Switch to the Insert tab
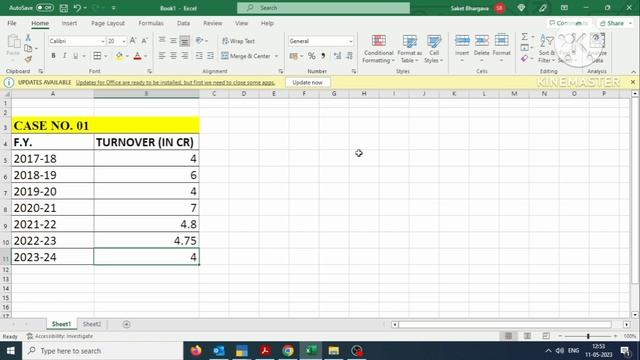 coord(69,23)
